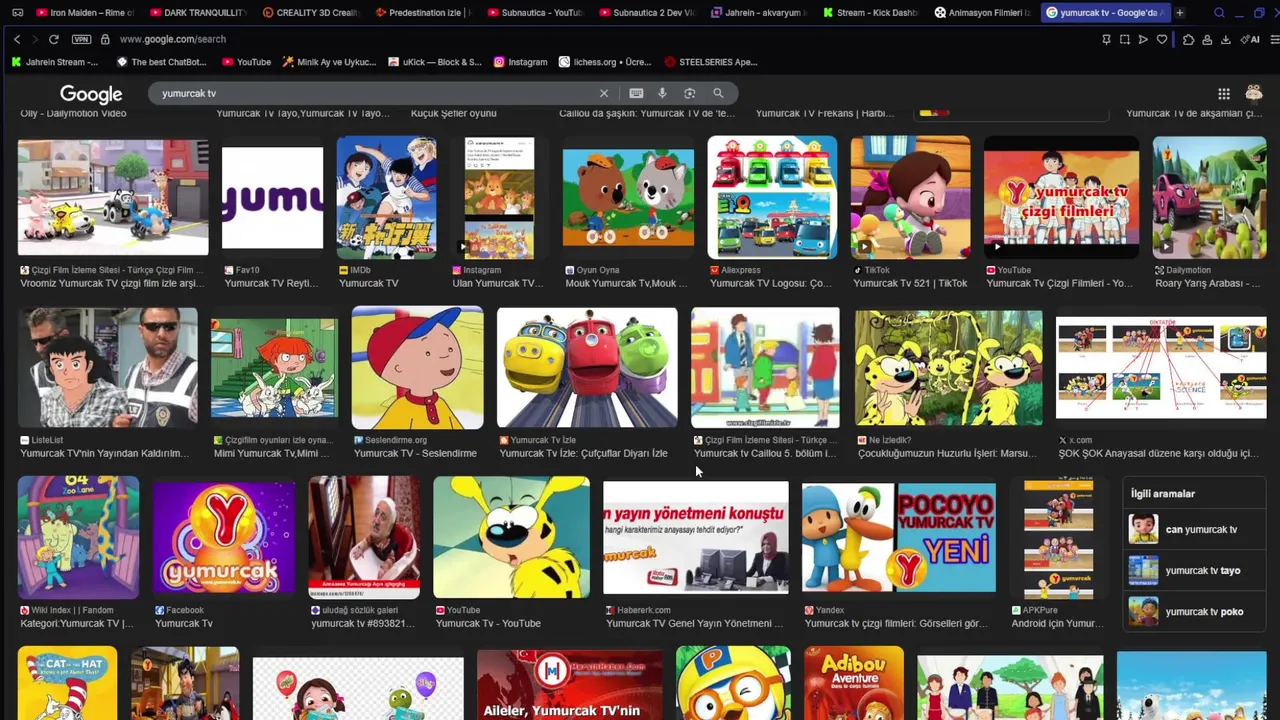Open the Mimi Yumurcak TV rabbit image
Screen dimensions: 1280x720
[274, 367]
